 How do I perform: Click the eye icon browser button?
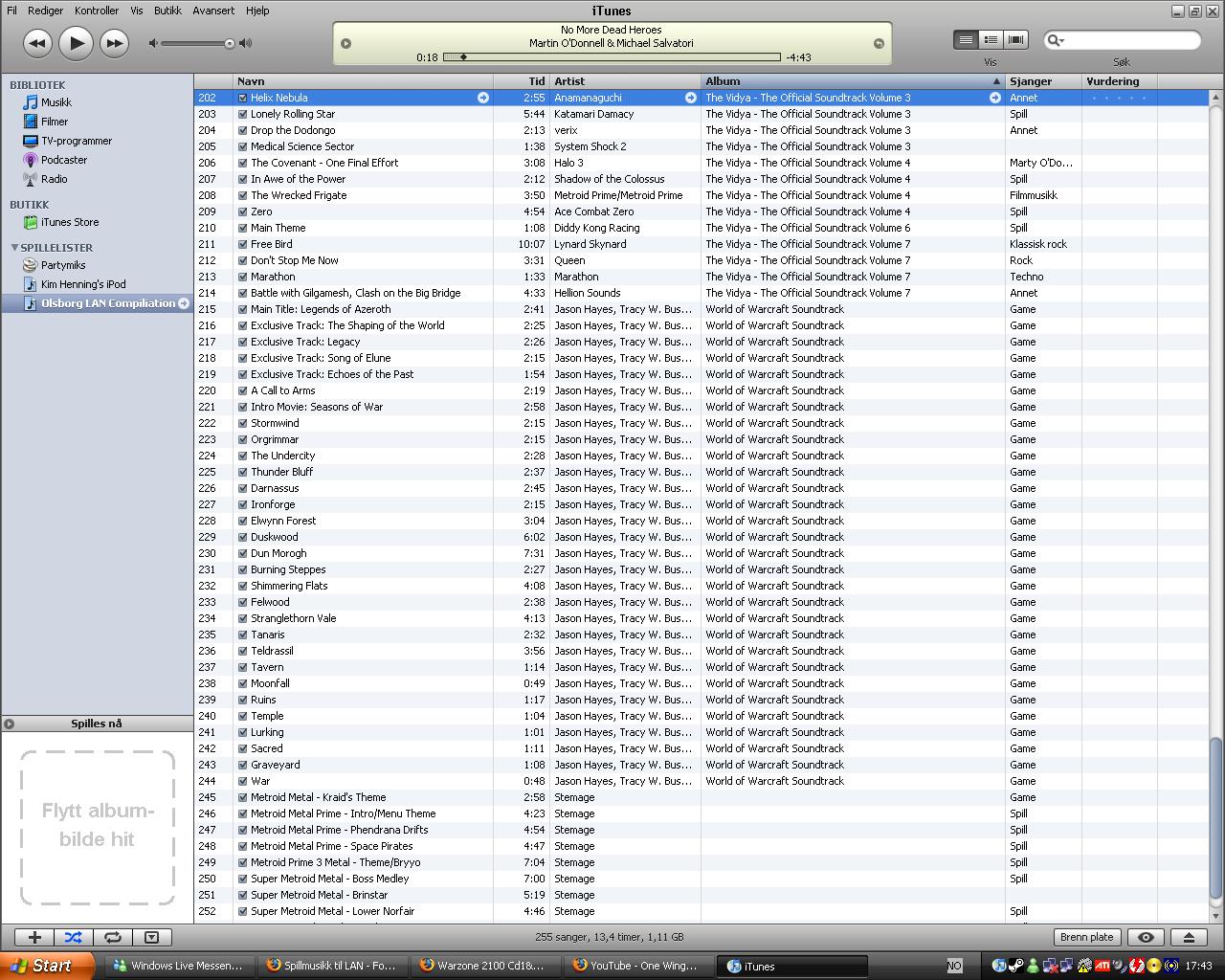[x=1146, y=938]
